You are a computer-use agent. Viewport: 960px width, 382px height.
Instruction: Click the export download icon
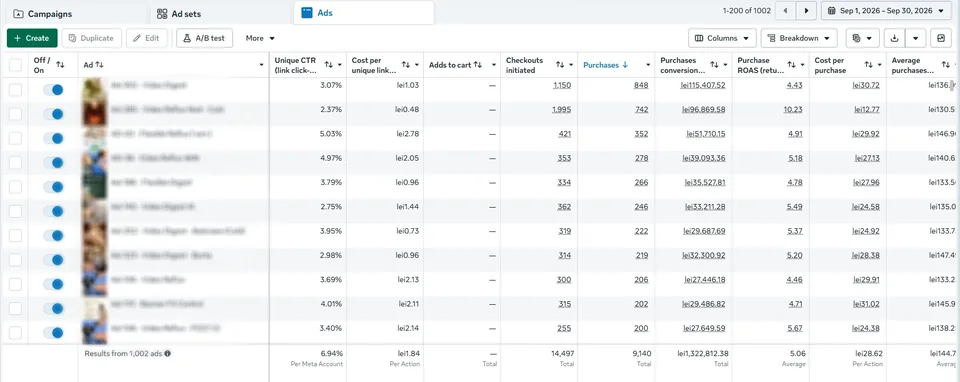pyautogui.click(x=894, y=38)
